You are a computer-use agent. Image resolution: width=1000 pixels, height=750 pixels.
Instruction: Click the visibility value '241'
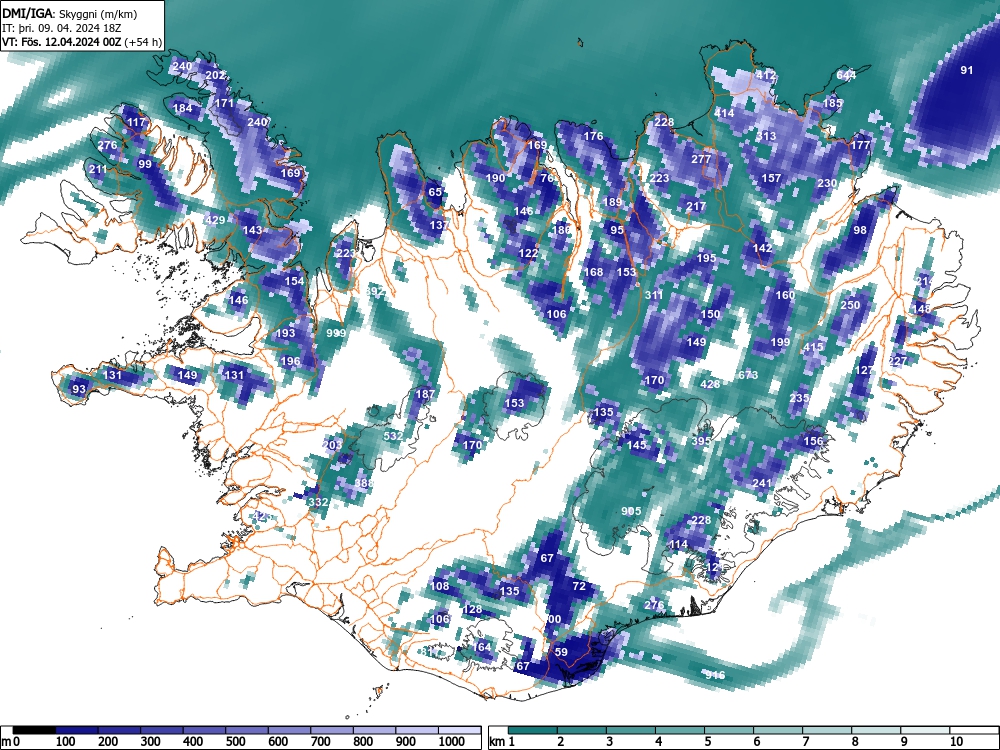pos(762,483)
